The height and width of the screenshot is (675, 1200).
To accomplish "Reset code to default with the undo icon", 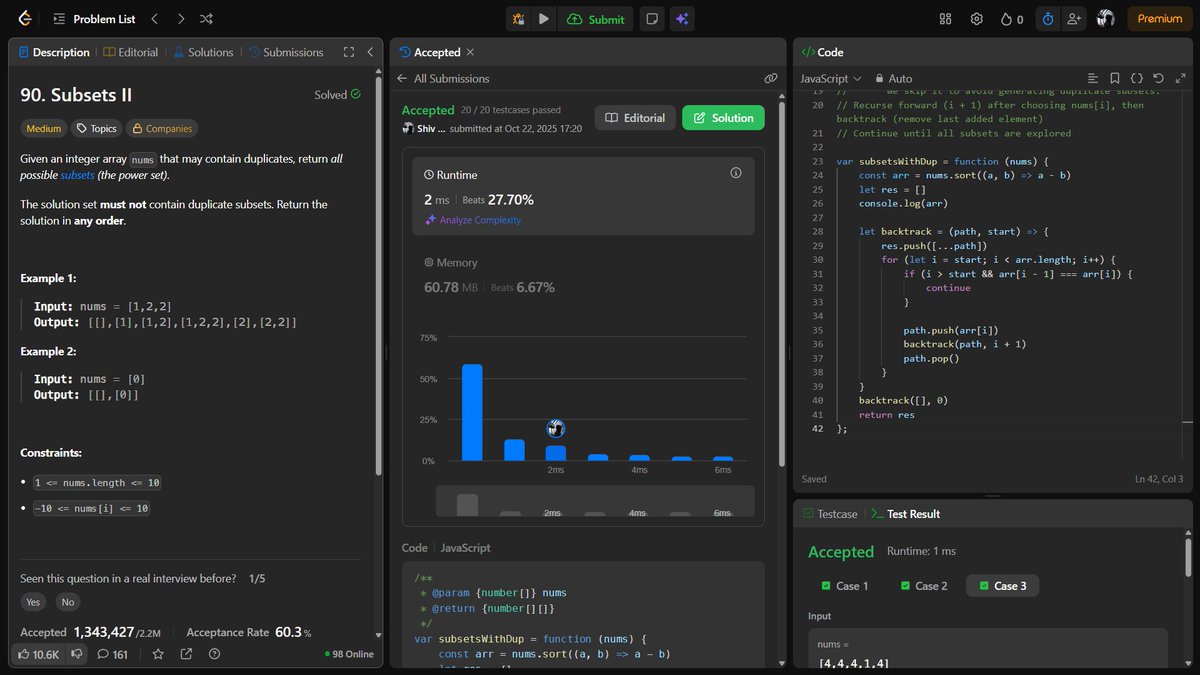I will pos(1158,78).
